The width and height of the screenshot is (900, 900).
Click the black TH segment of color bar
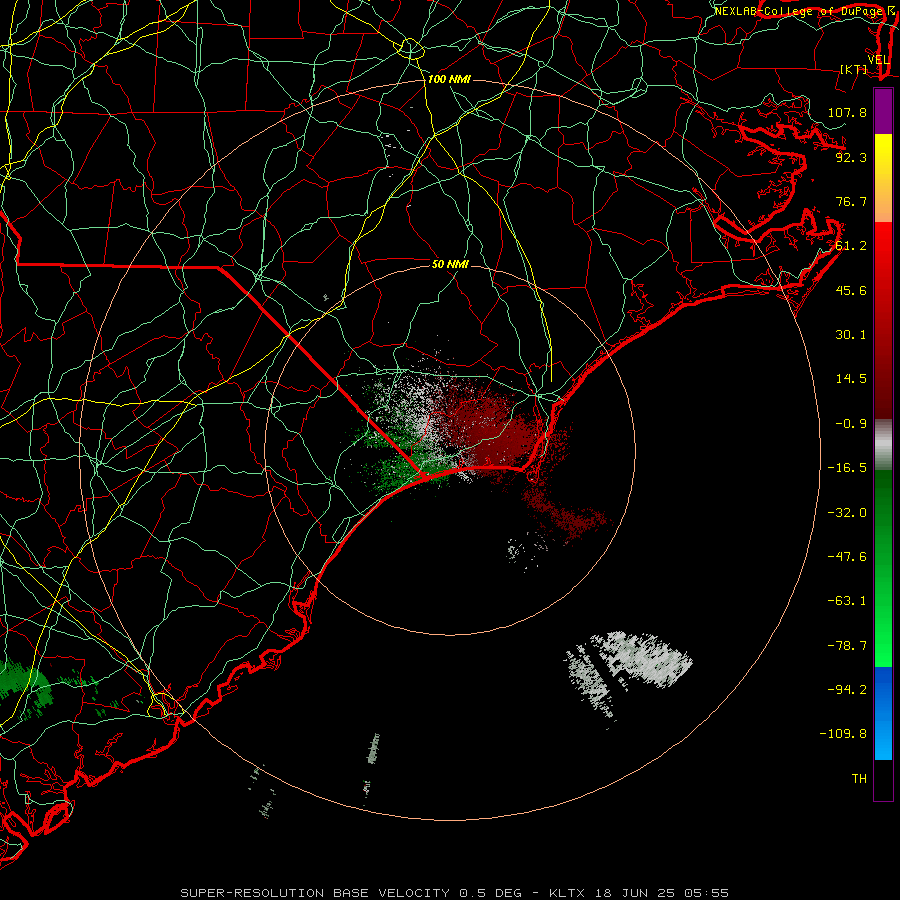[x=883, y=780]
